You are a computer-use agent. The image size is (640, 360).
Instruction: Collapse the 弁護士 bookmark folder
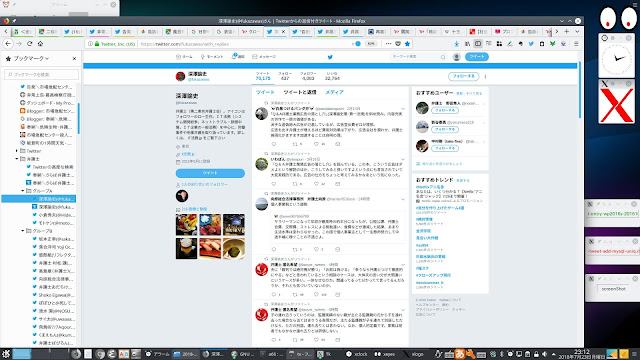pos(17,159)
